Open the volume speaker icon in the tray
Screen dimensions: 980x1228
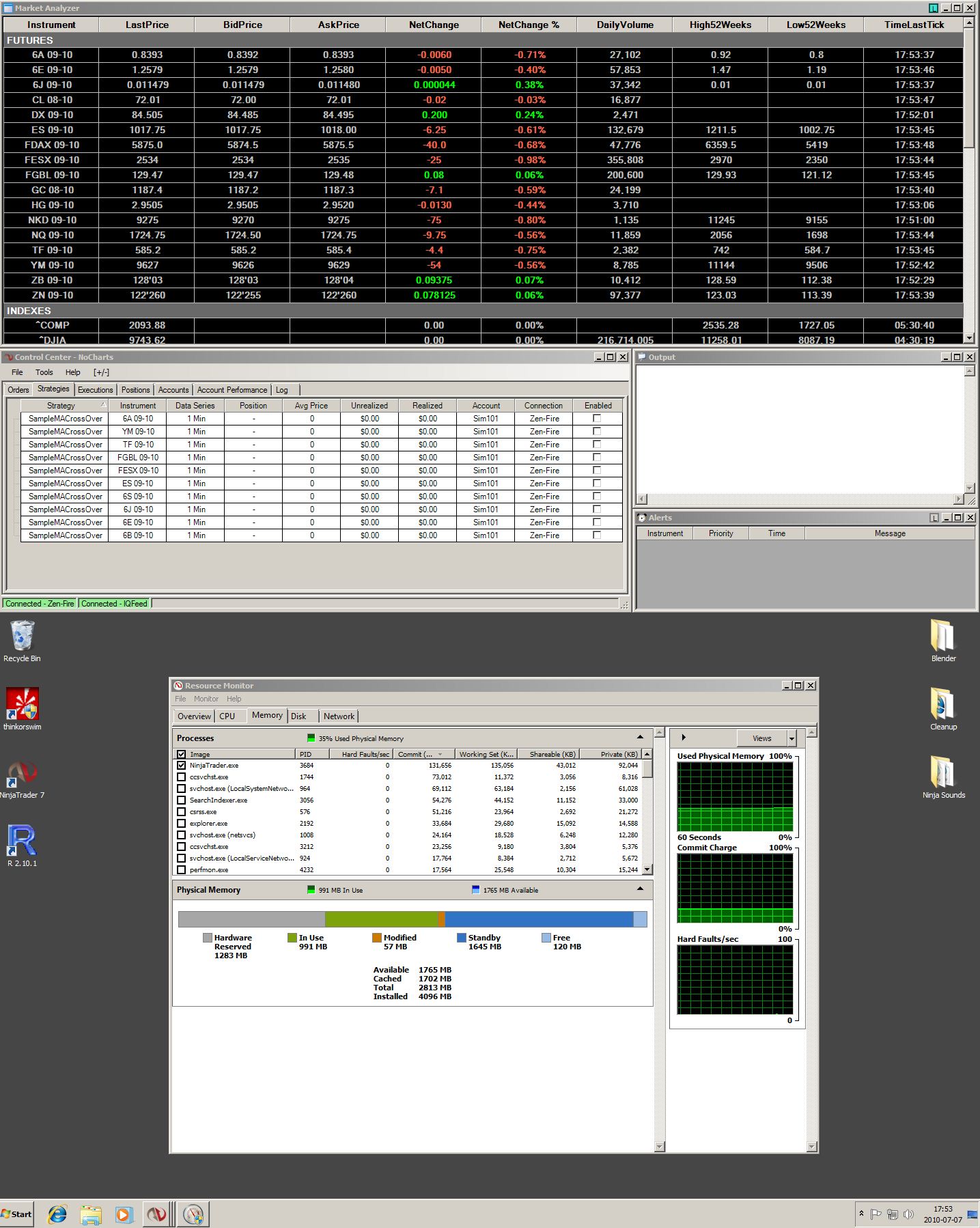(908, 1214)
